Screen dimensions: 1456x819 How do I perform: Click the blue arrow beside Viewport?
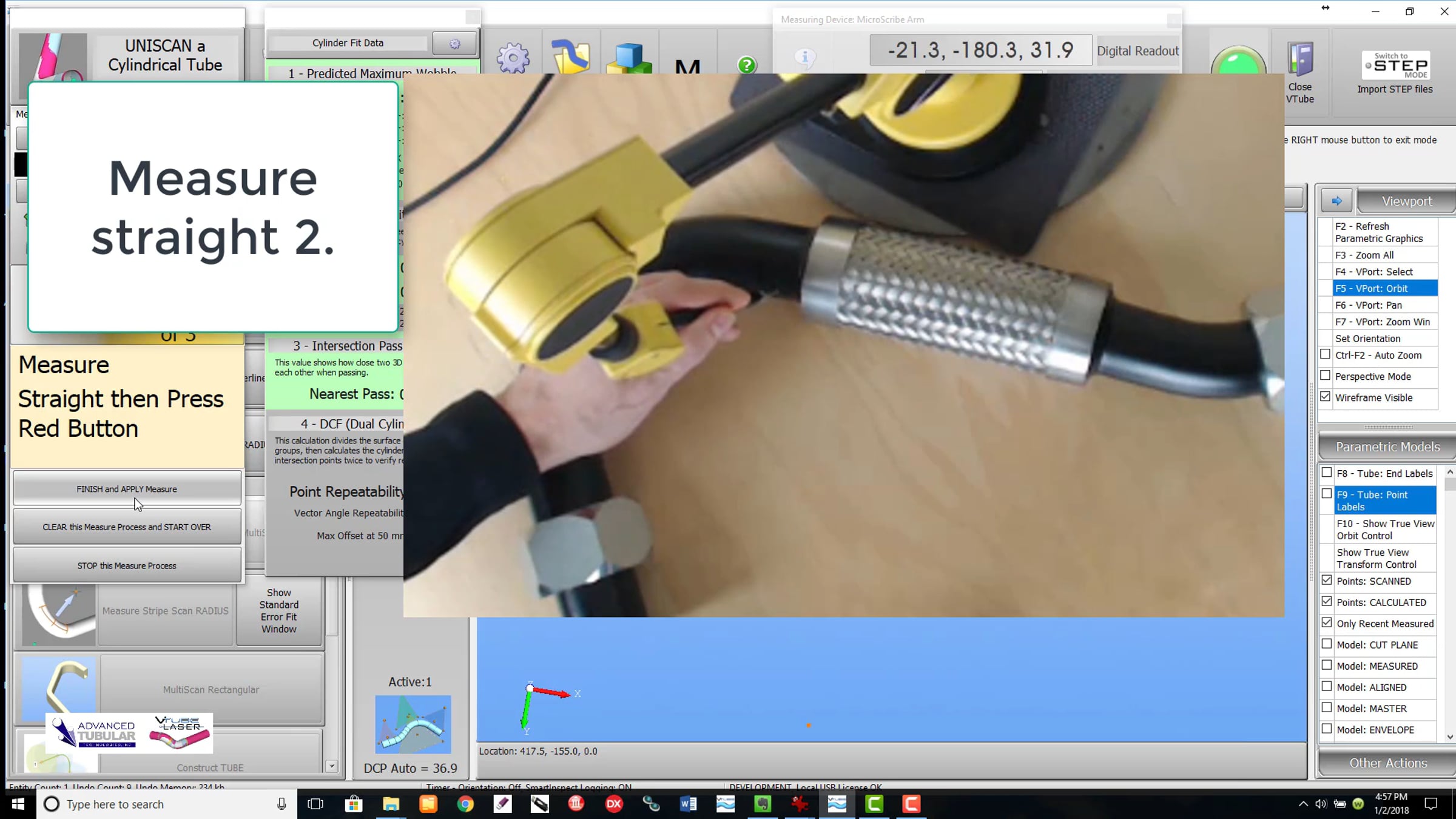pyautogui.click(x=1336, y=201)
